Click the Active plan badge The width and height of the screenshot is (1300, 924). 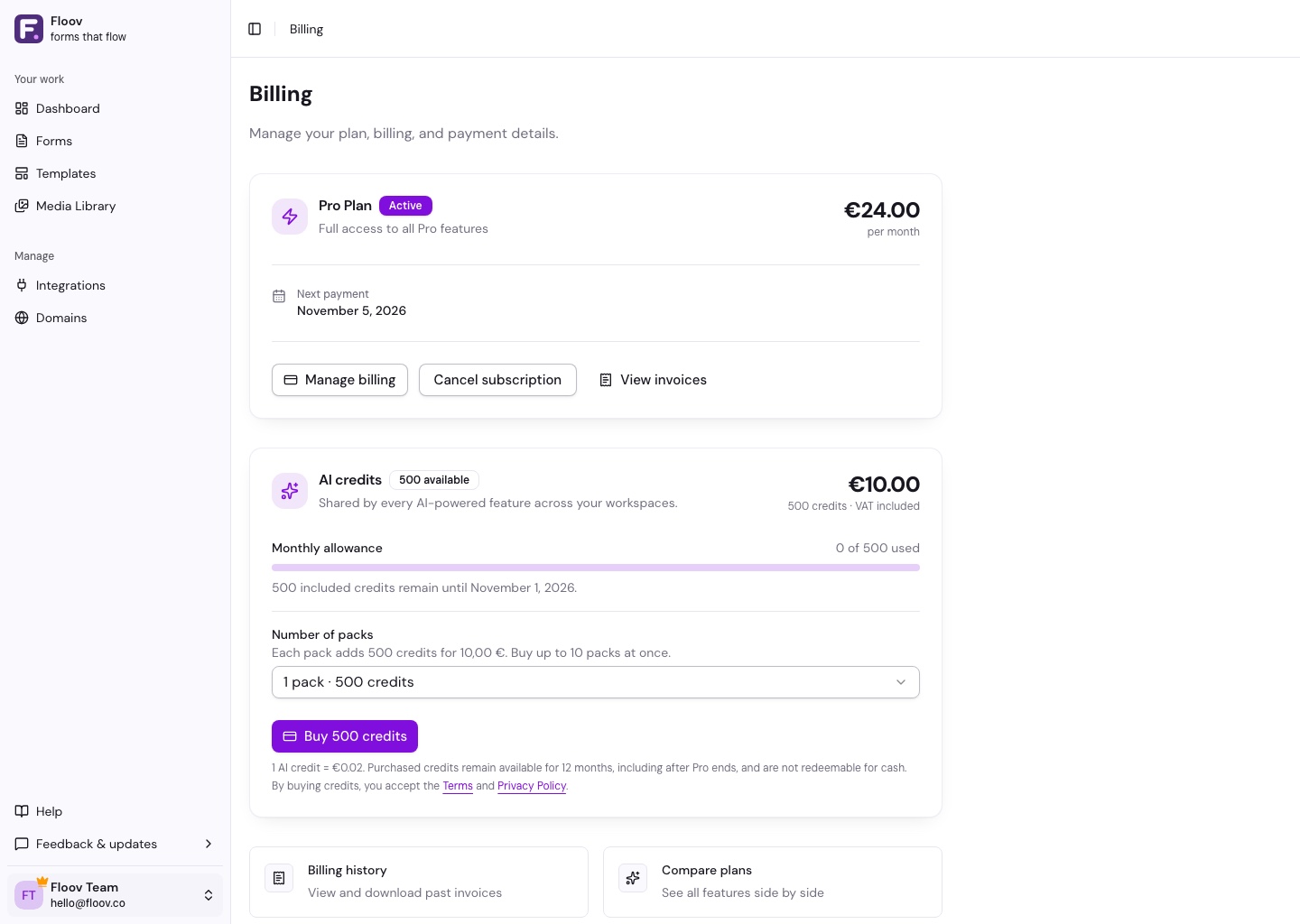click(x=405, y=206)
